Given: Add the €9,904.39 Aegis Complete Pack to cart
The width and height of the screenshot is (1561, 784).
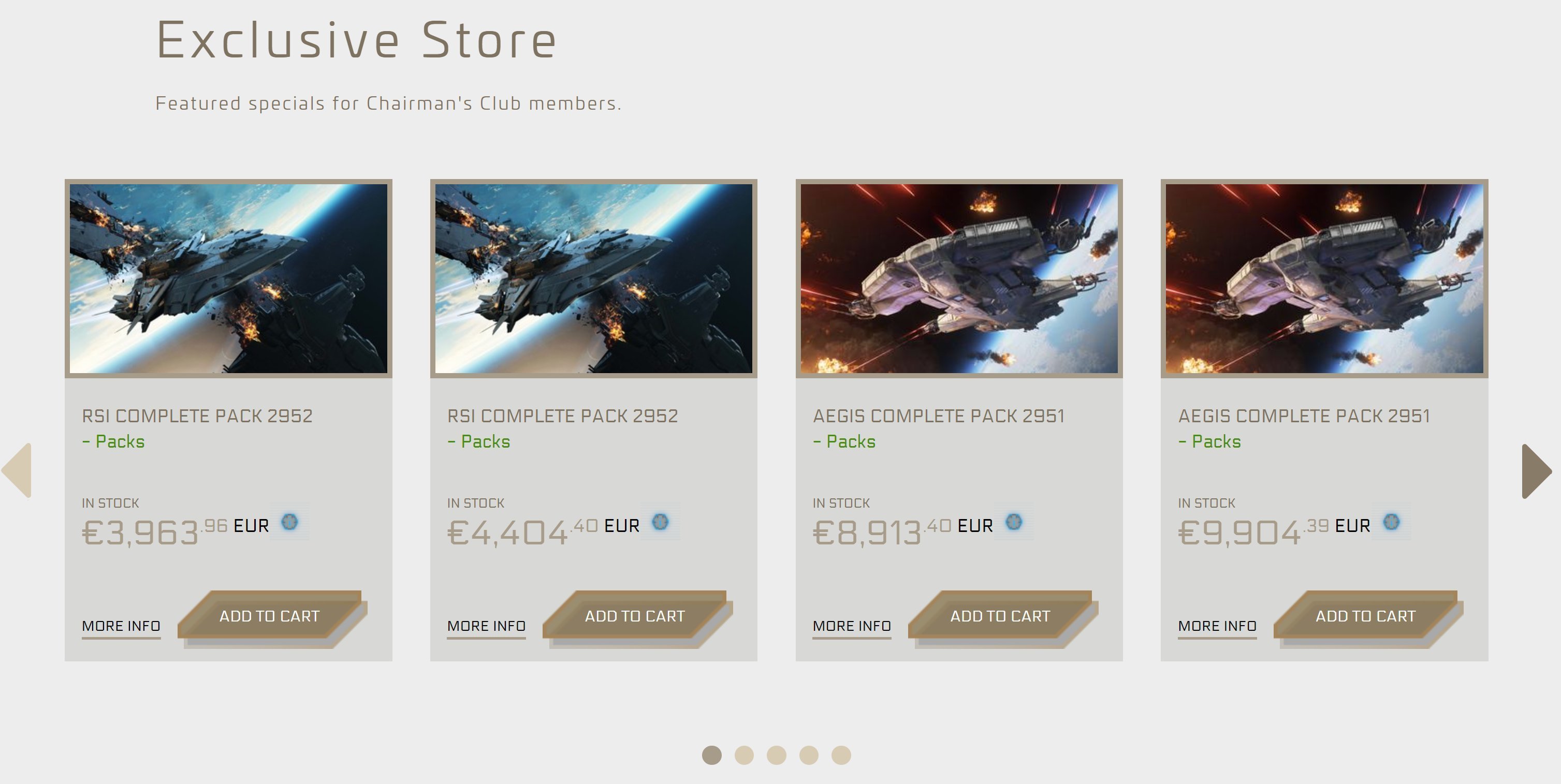Looking at the screenshot, I should click(1366, 616).
